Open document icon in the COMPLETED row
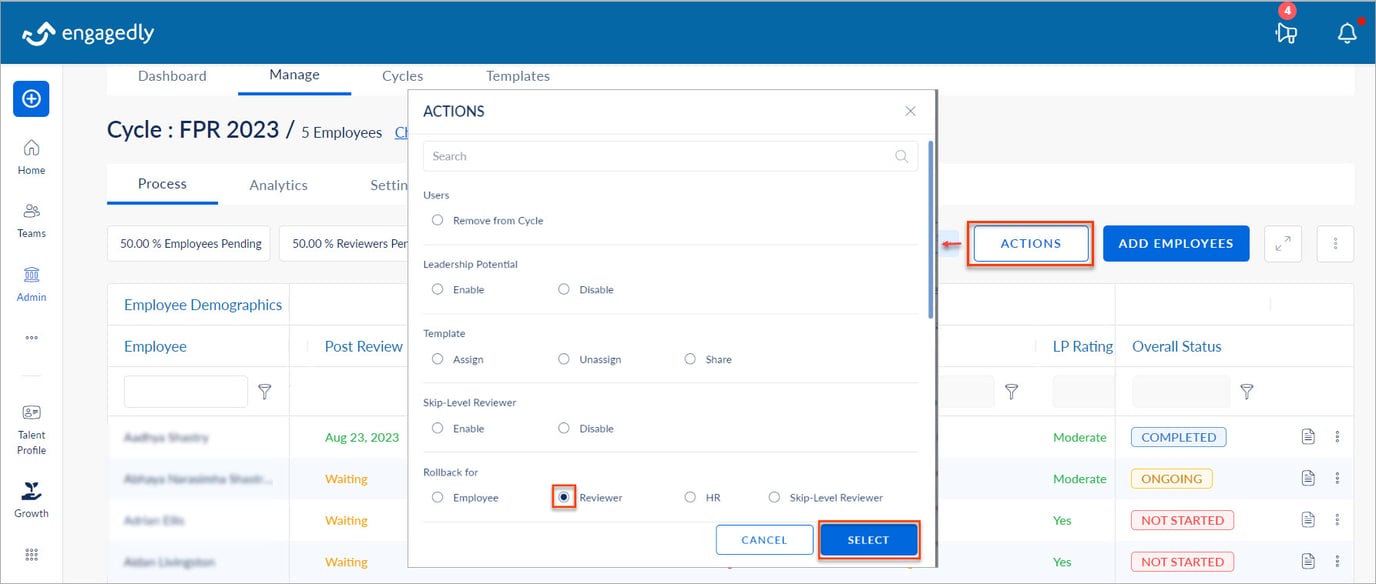This screenshot has height=584, width=1376. pos(1307,437)
